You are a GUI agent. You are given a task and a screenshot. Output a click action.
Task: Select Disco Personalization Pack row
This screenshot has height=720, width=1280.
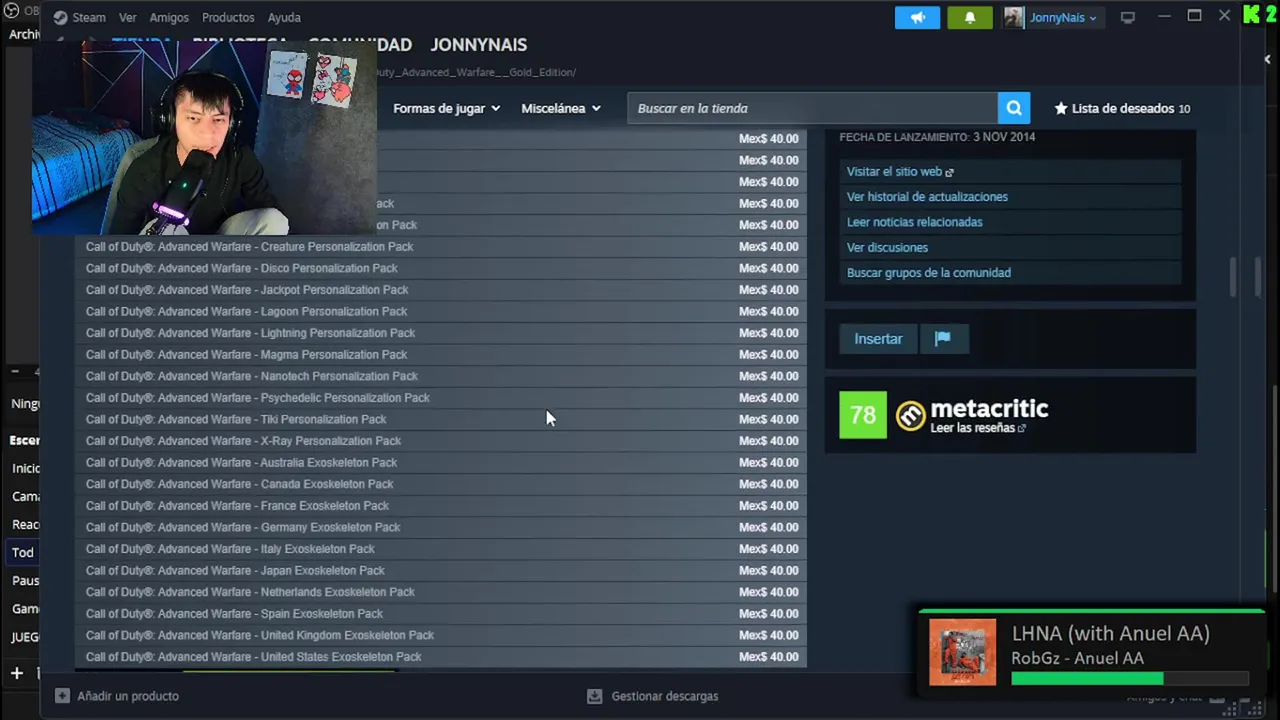pos(440,268)
